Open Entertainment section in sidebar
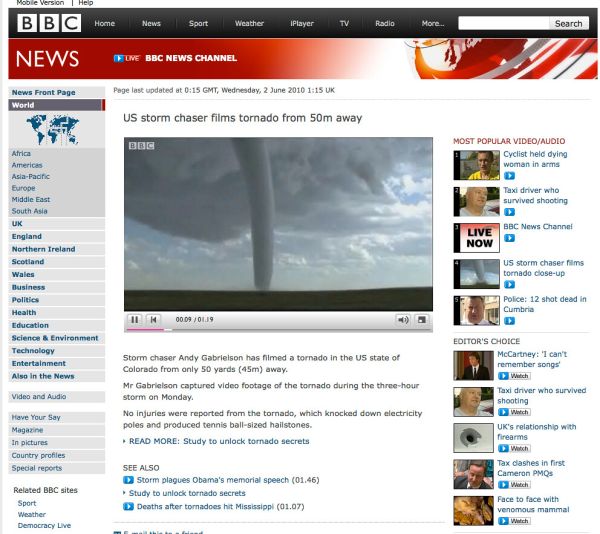Screen dimensions: 600x534 (x=56, y=363)
